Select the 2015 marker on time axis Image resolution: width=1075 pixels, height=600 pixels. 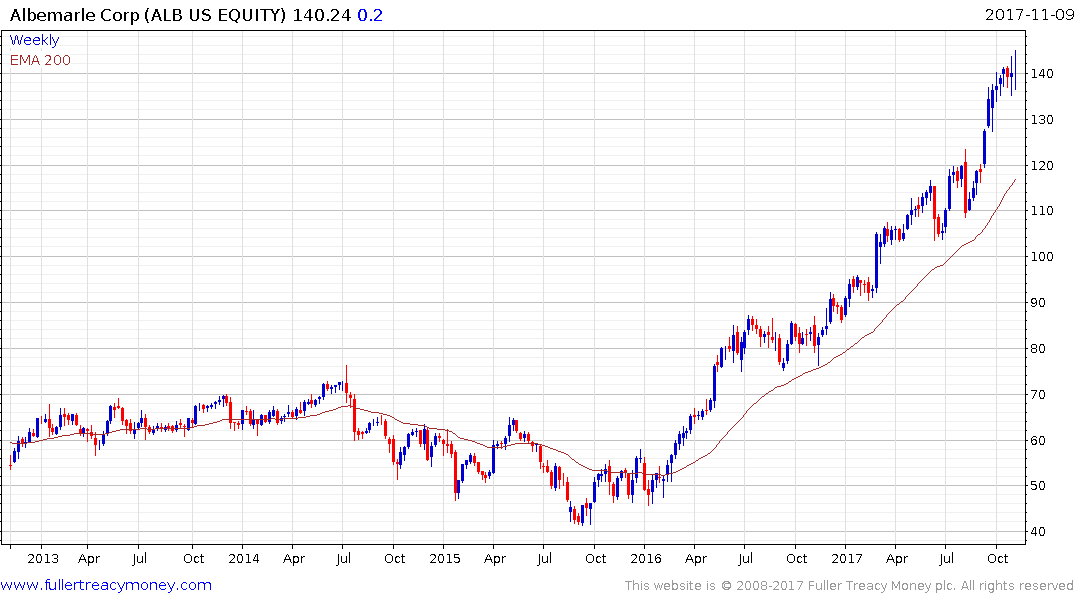click(x=444, y=559)
